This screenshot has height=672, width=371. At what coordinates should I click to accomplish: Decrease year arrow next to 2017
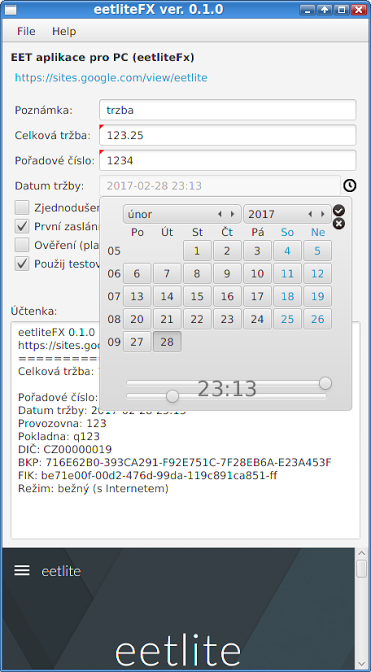pyautogui.click(x=310, y=214)
